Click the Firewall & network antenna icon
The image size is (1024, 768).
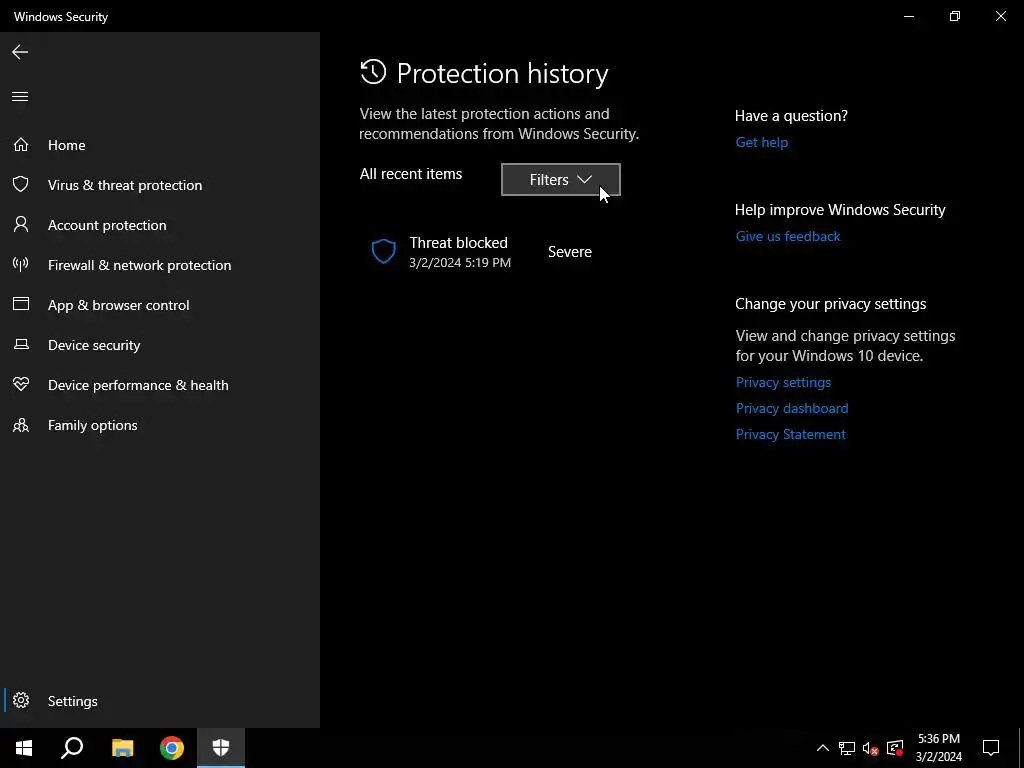tap(21, 264)
